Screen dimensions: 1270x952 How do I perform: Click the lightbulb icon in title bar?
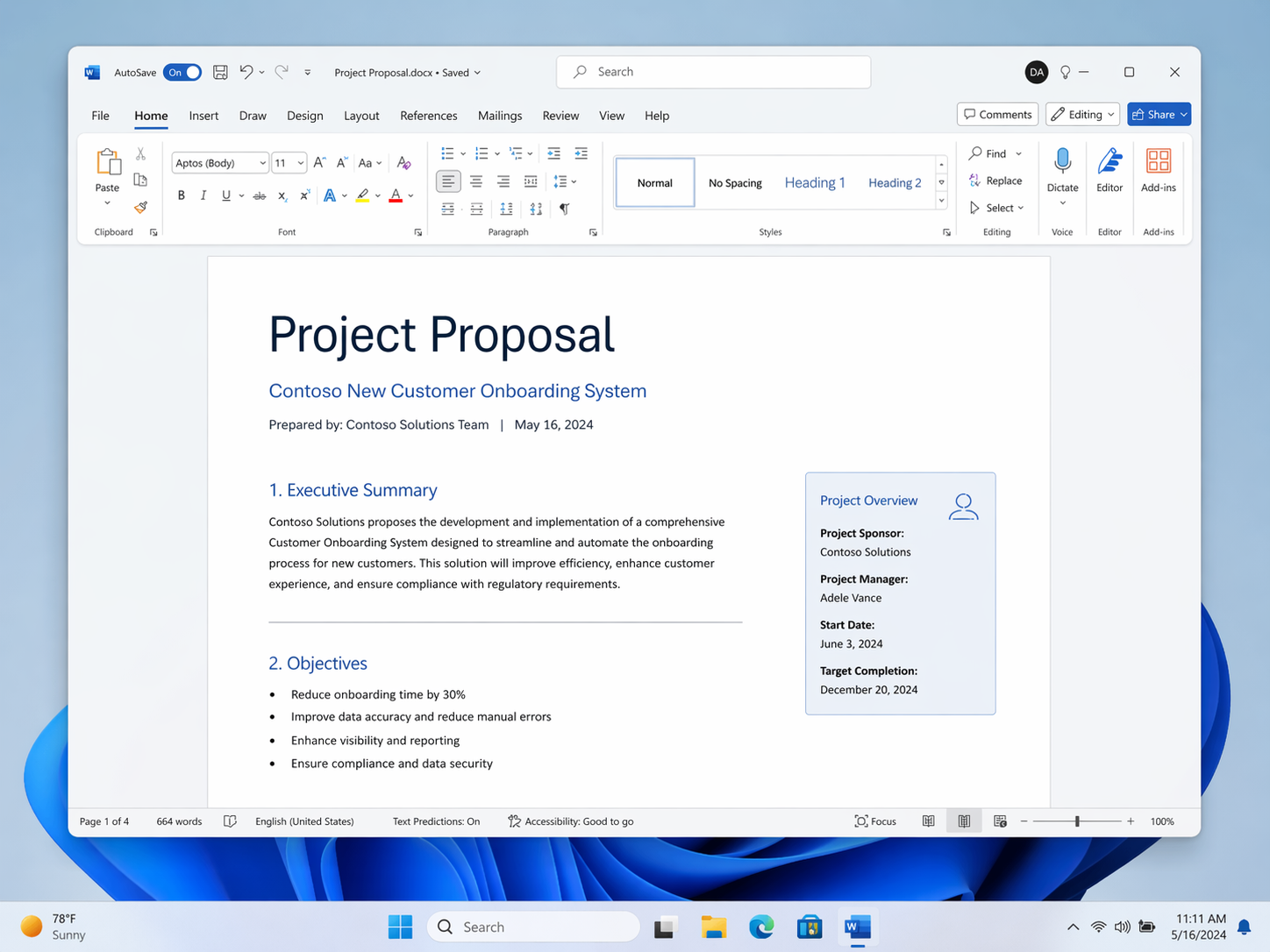click(1065, 72)
